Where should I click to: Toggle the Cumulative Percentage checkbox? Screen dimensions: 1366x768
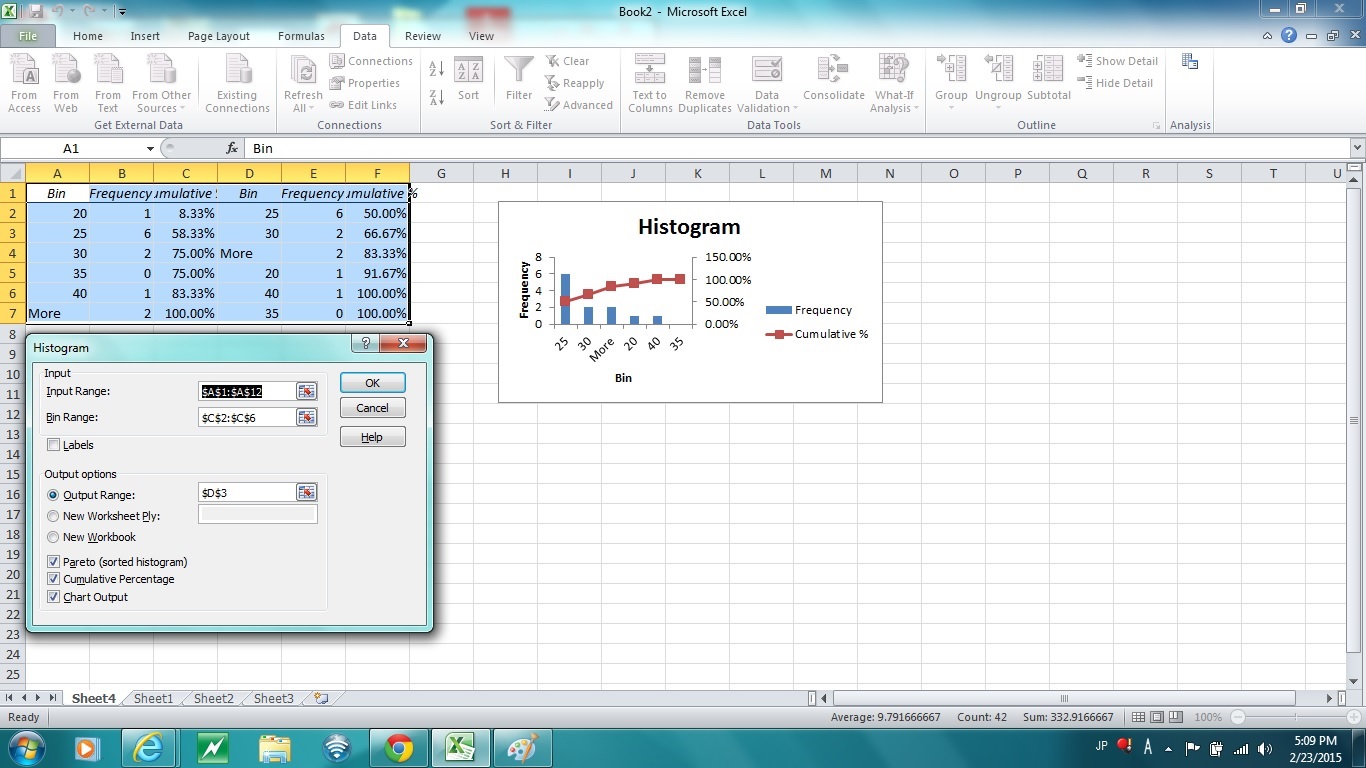54,579
